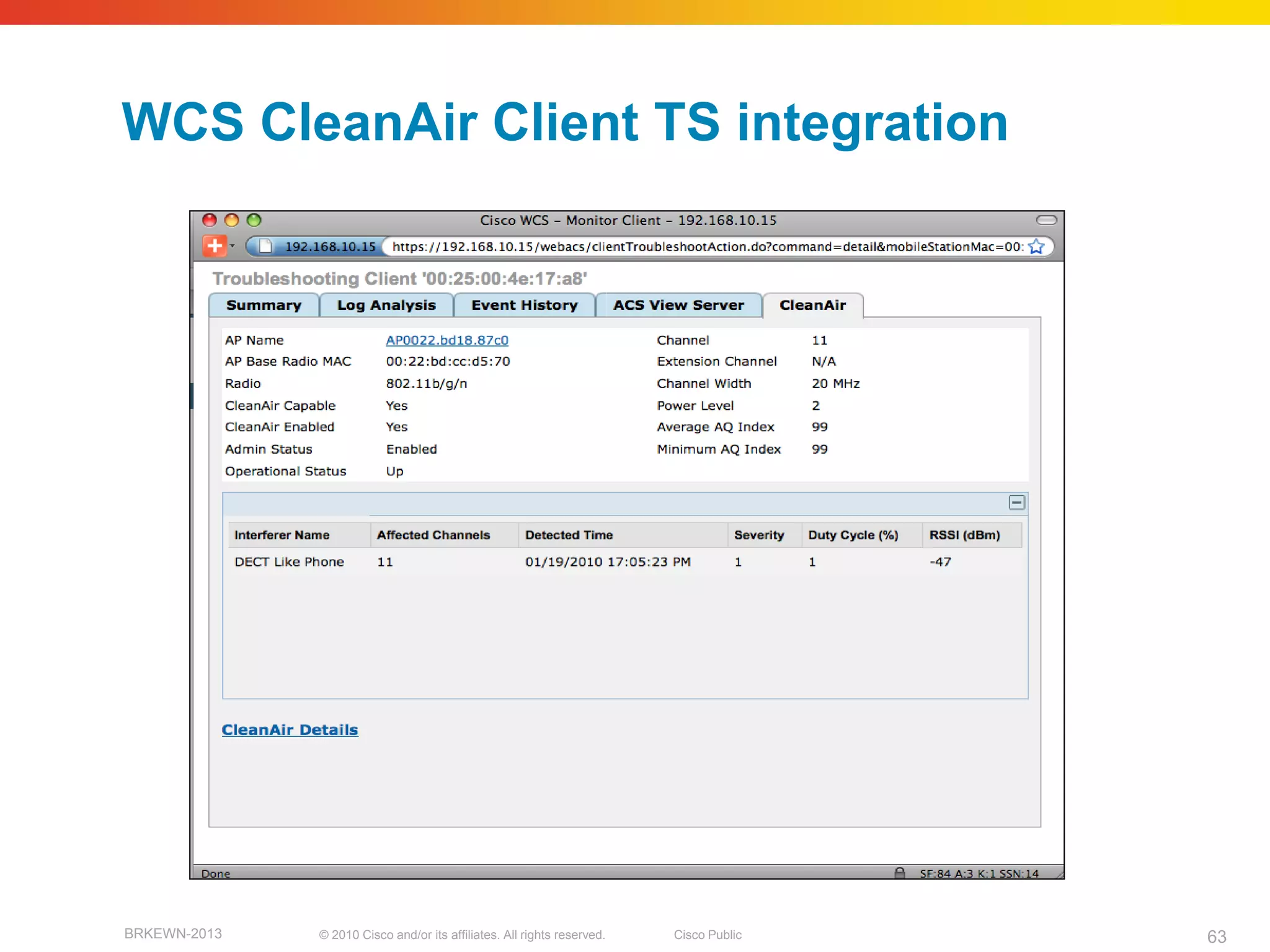The height and width of the screenshot is (952, 1270).
Task: Click the green zoom window button
Action: click(254, 220)
